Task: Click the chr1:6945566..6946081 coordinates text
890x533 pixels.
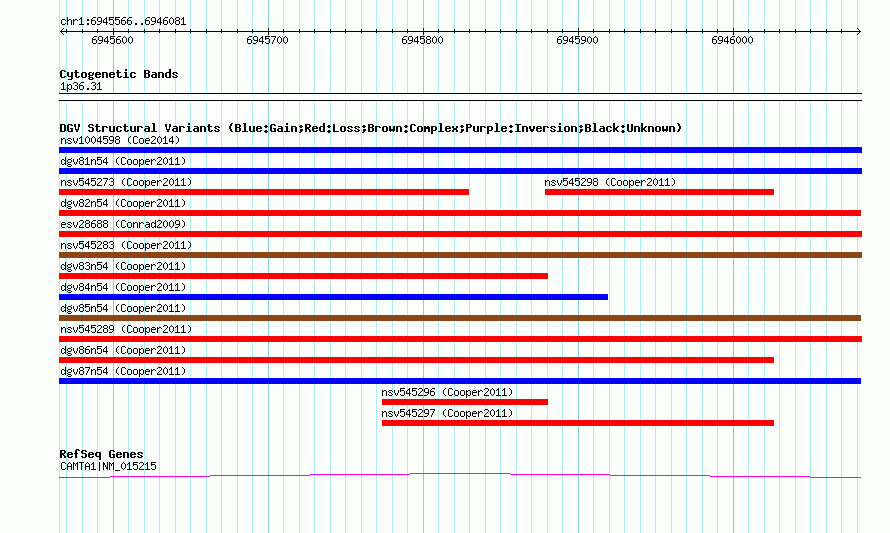Action: [123, 22]
